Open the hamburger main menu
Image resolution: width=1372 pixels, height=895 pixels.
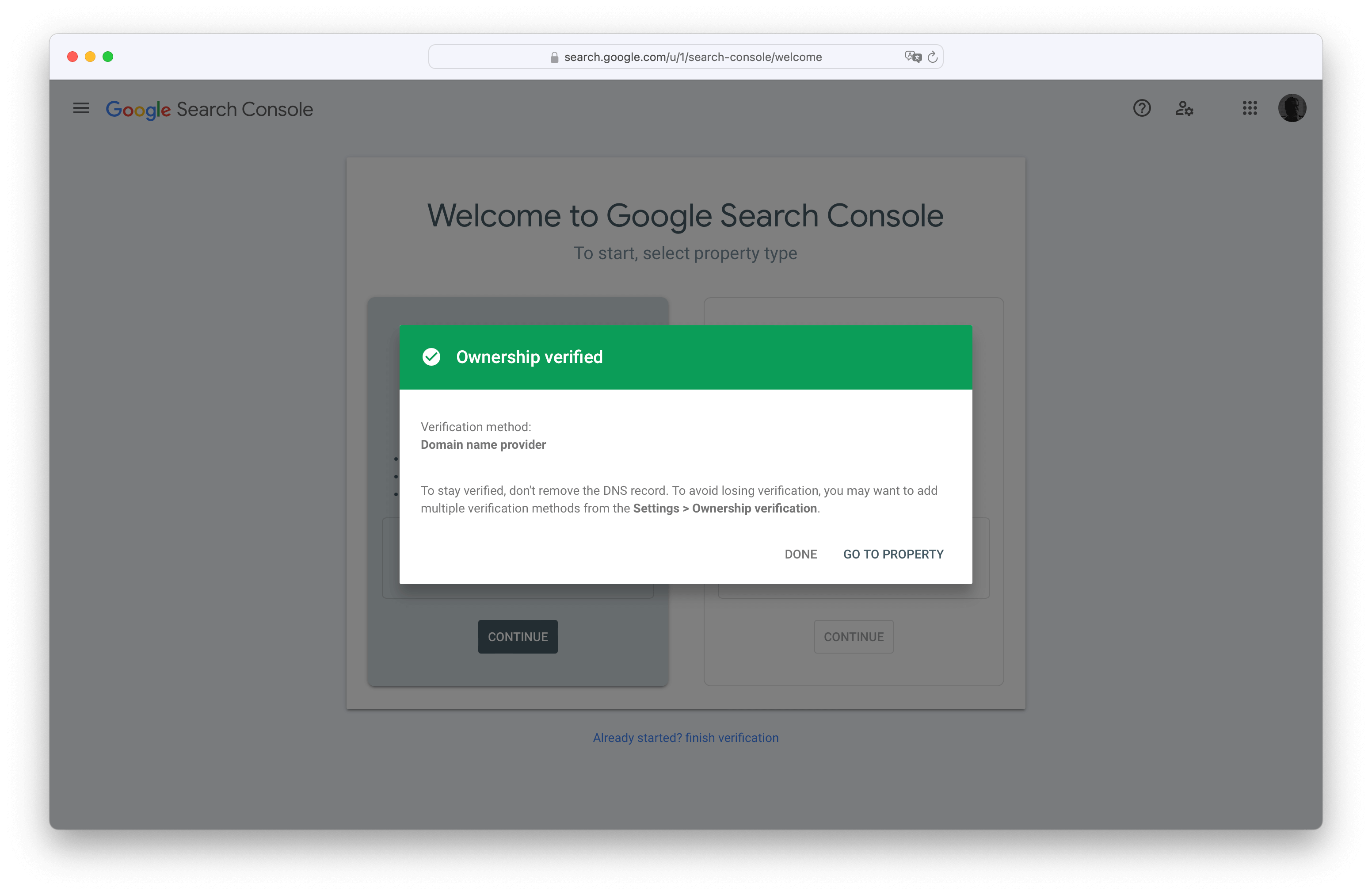(x=81, y=108)
